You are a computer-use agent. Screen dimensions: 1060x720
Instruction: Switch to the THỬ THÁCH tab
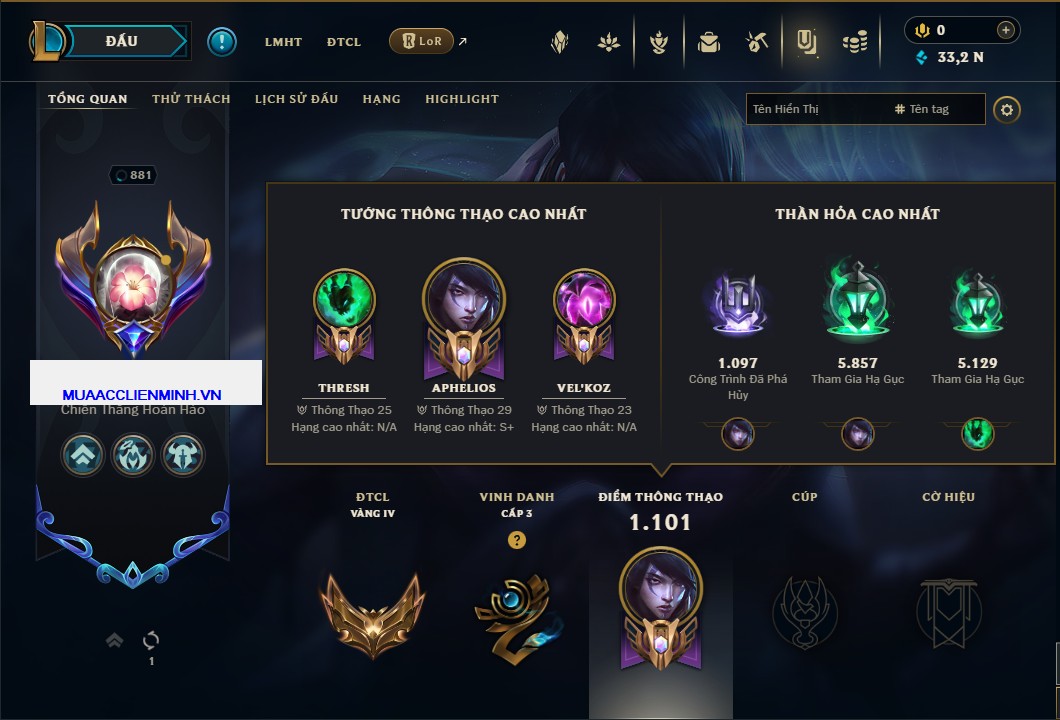coord(191,99)
